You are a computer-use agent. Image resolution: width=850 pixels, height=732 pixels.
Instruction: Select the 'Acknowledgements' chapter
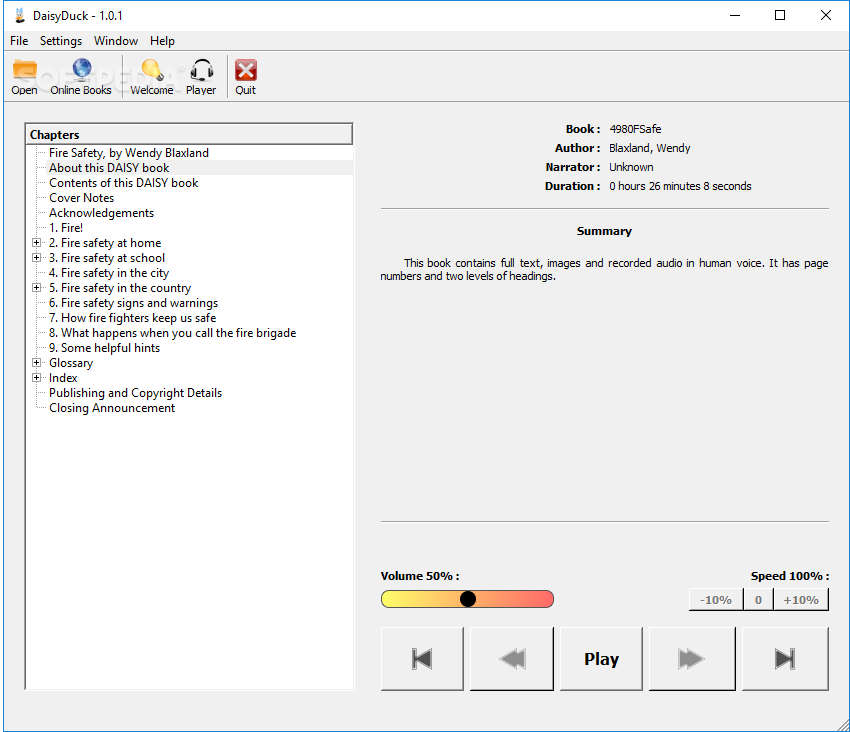(x=101, y=213)
